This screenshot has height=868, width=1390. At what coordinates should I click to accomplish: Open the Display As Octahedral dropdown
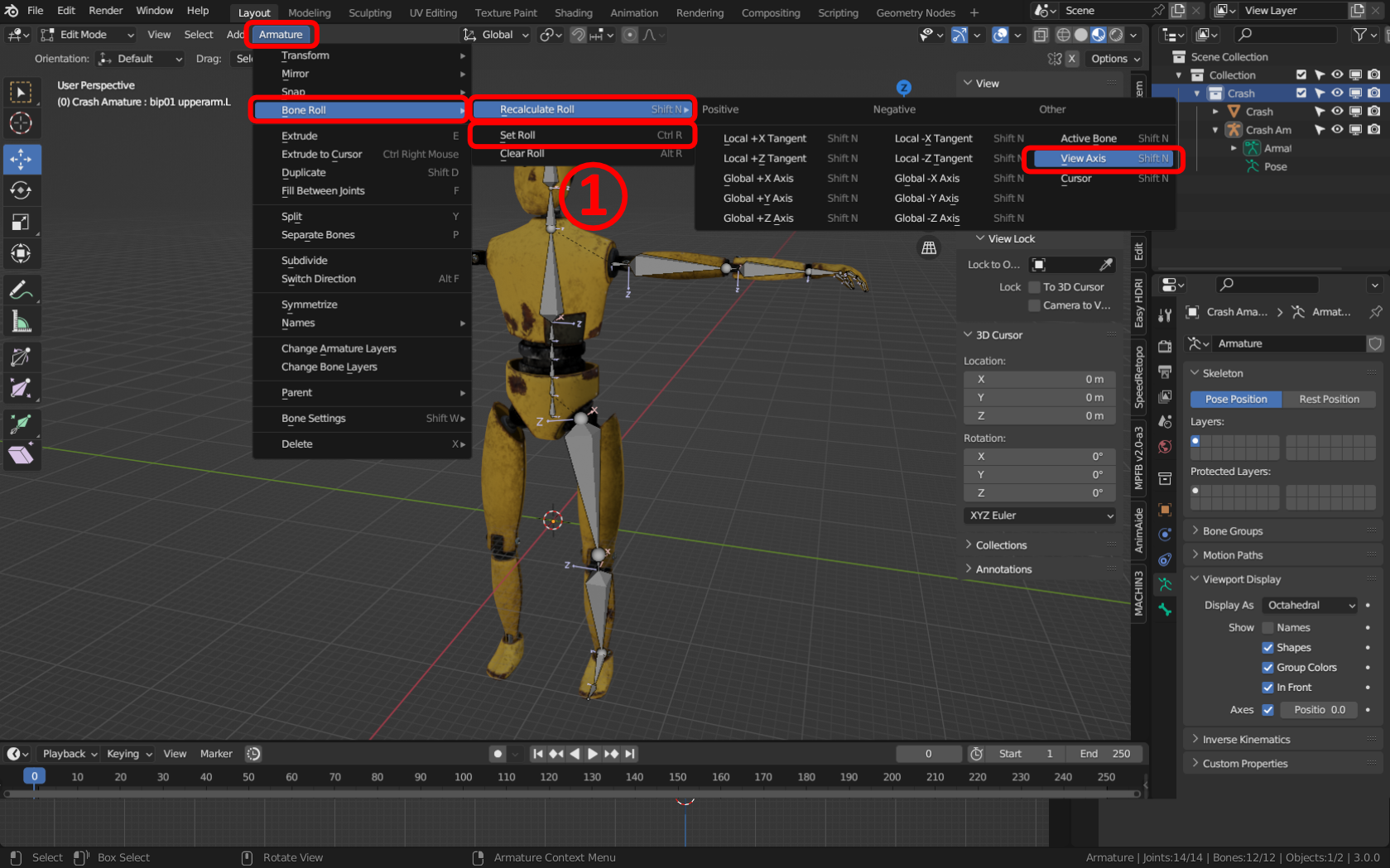(x=1310, y=606)
